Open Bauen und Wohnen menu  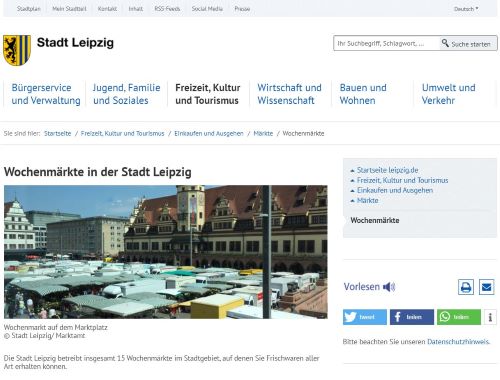(x=363, y=94)
